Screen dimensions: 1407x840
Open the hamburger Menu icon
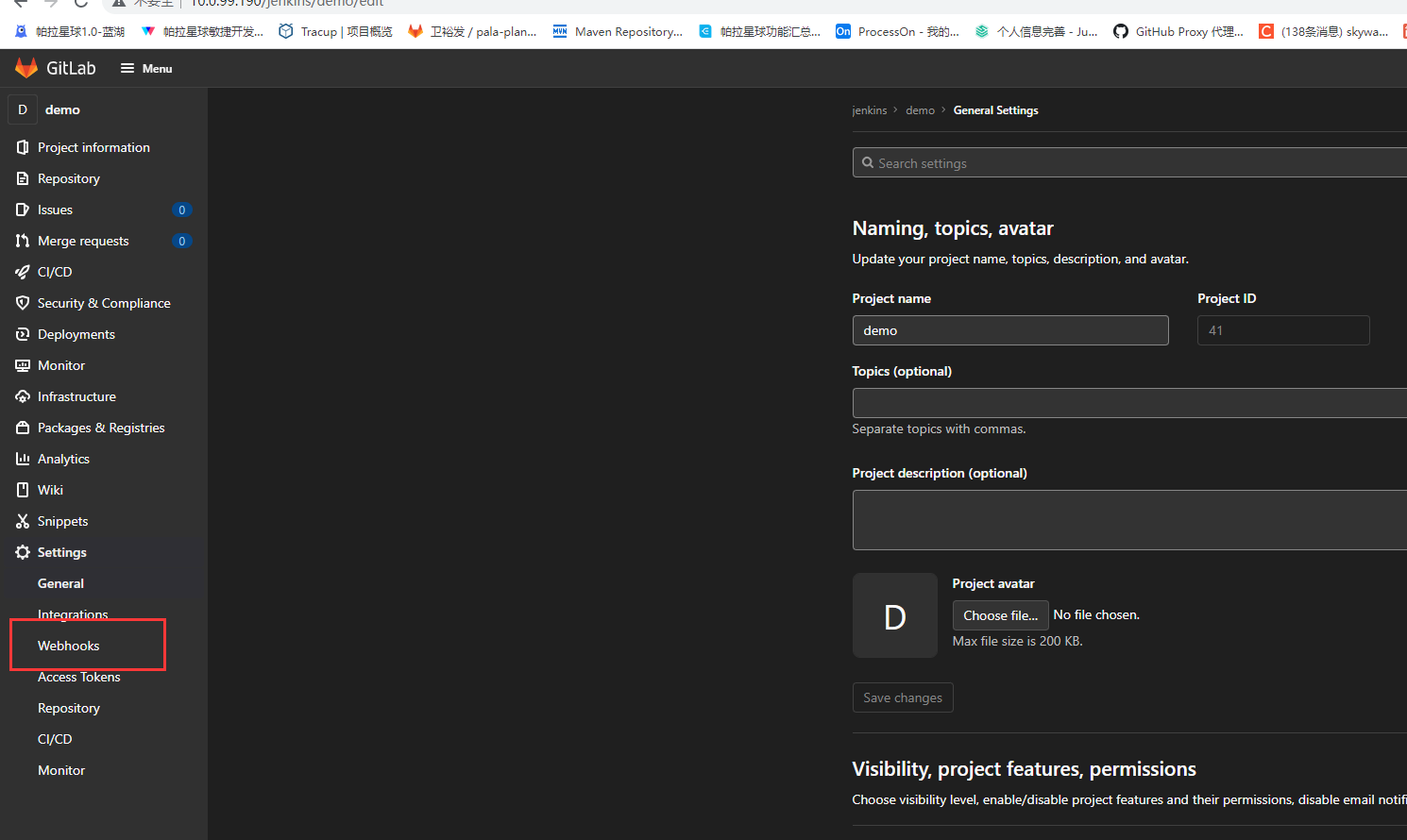pyautogui.click(x=127, y=68)
